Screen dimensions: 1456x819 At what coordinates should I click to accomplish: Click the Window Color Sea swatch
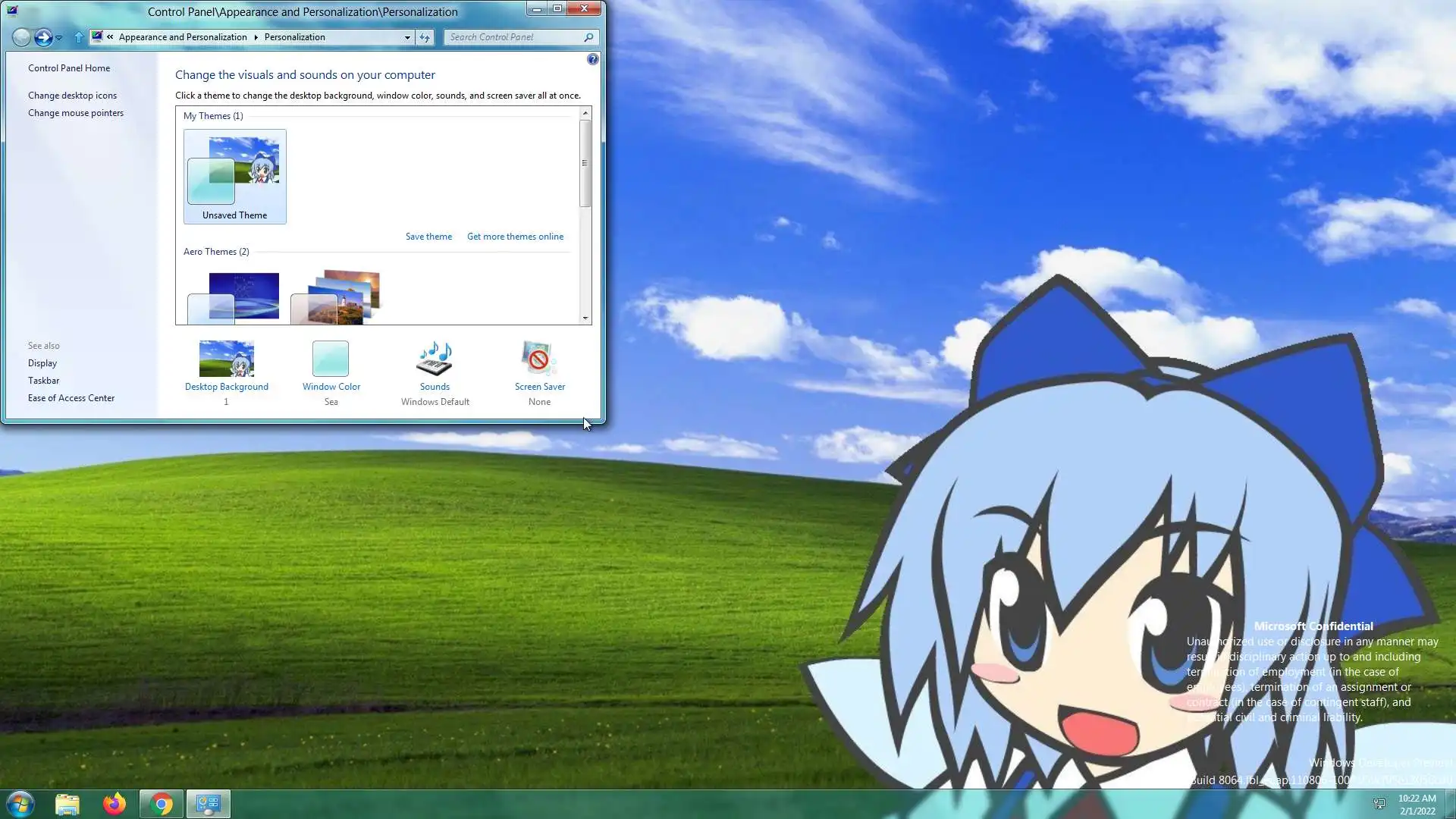tap(331, 359)
